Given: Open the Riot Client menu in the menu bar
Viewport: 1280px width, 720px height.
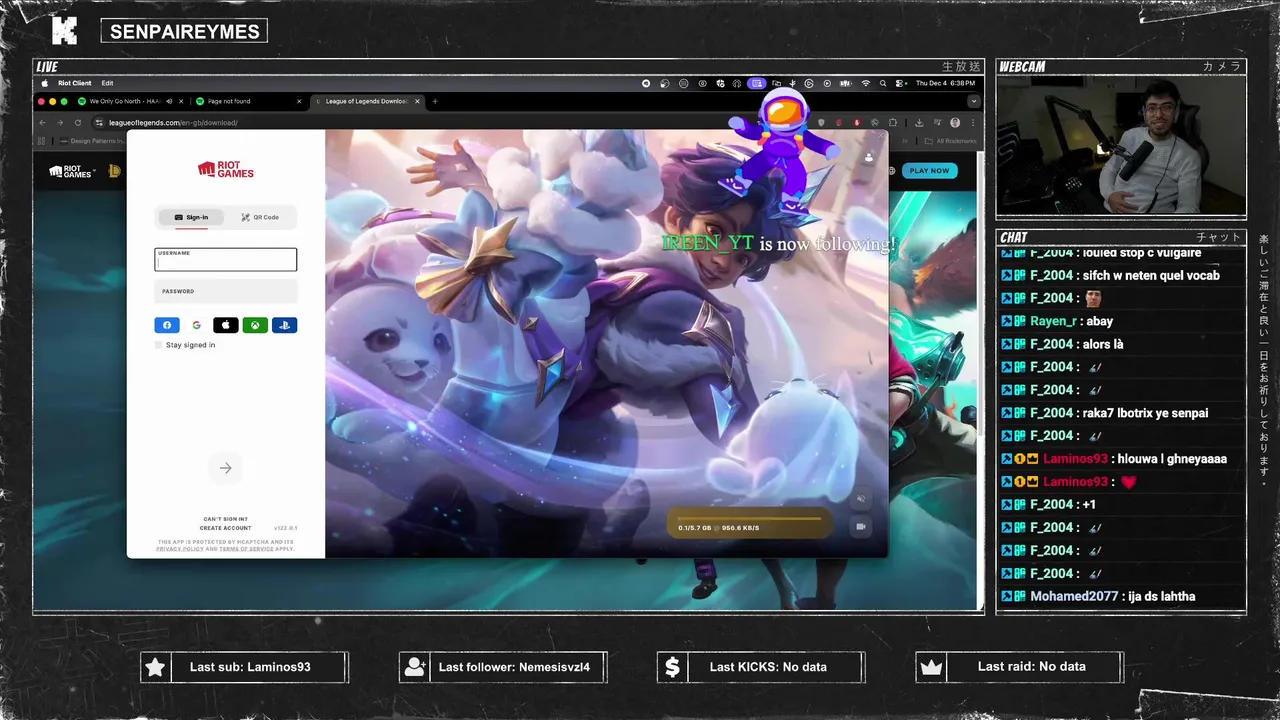Looking at the screenshot, I should (74, 83).
